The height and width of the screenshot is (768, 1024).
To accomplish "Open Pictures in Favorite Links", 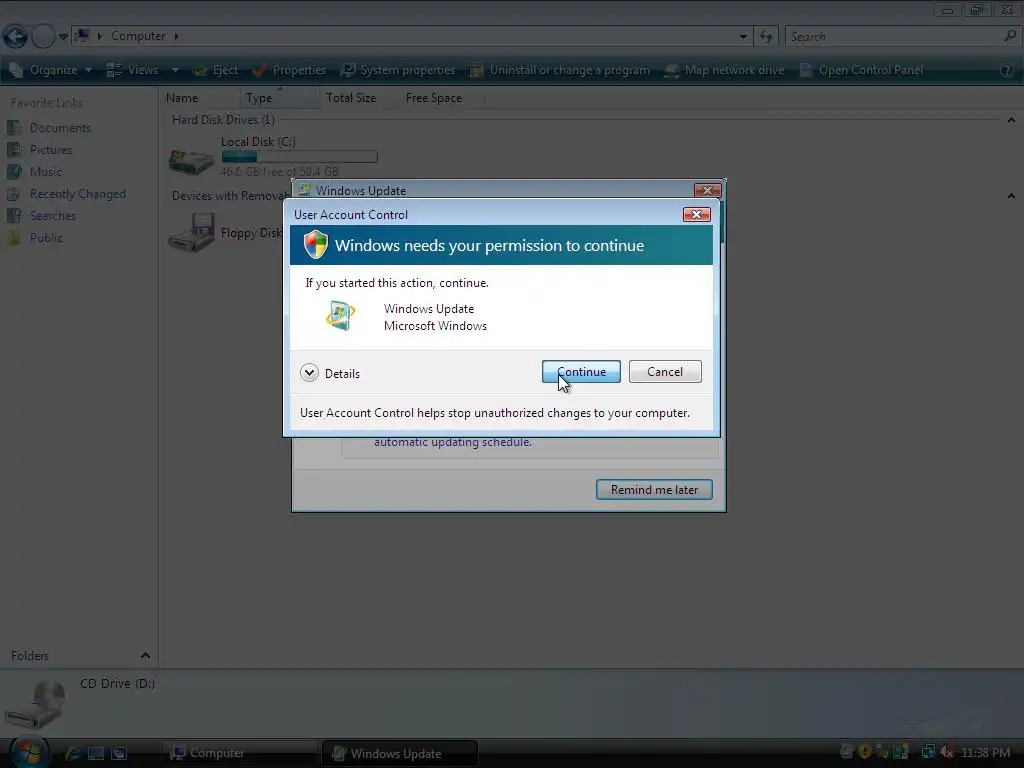I will 40,150.
